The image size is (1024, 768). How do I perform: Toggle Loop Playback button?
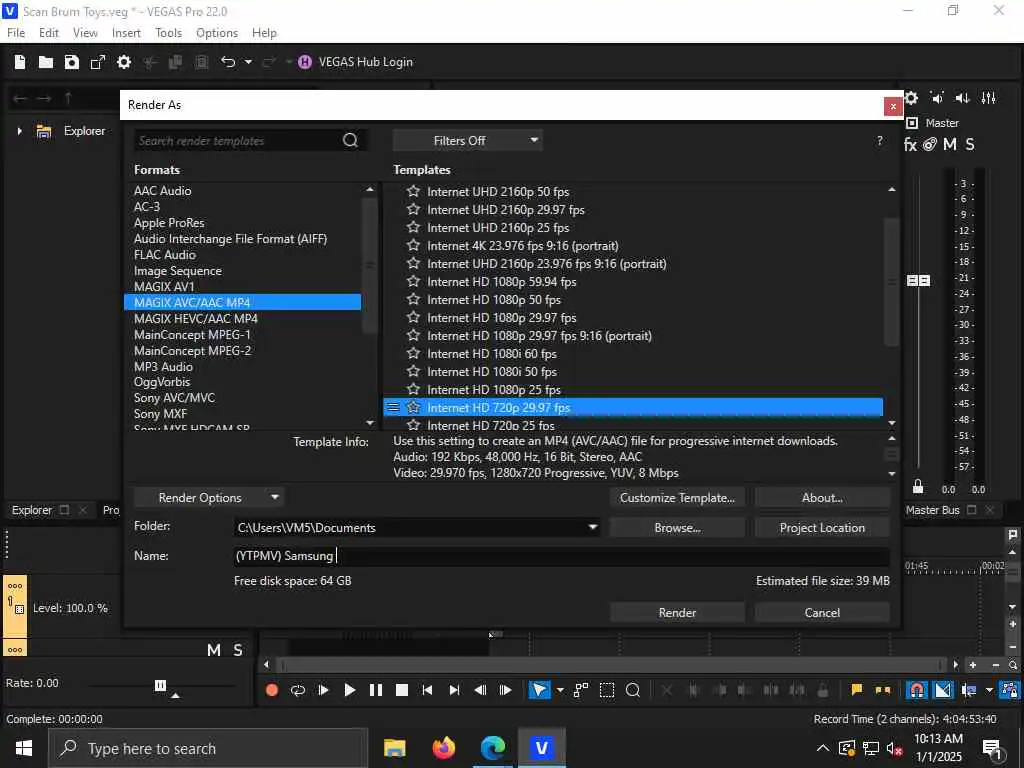coord(298,690)
